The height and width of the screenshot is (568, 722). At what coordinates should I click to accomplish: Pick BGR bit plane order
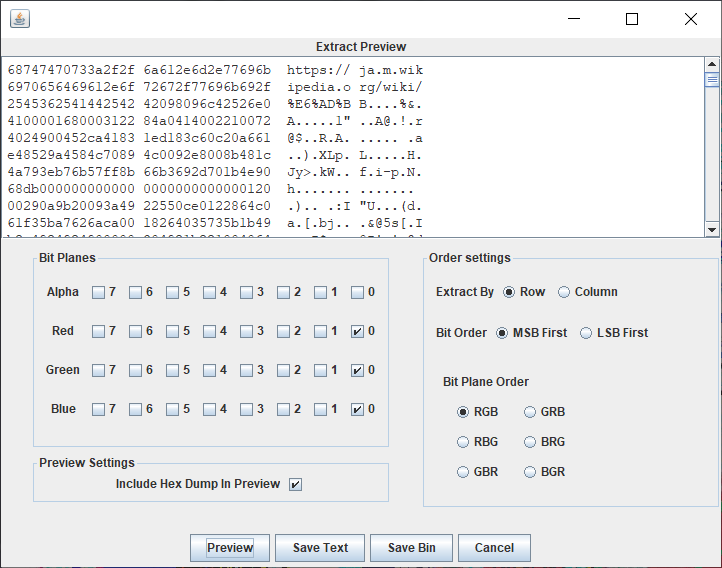pyautogui.click(x=530, y=472)
